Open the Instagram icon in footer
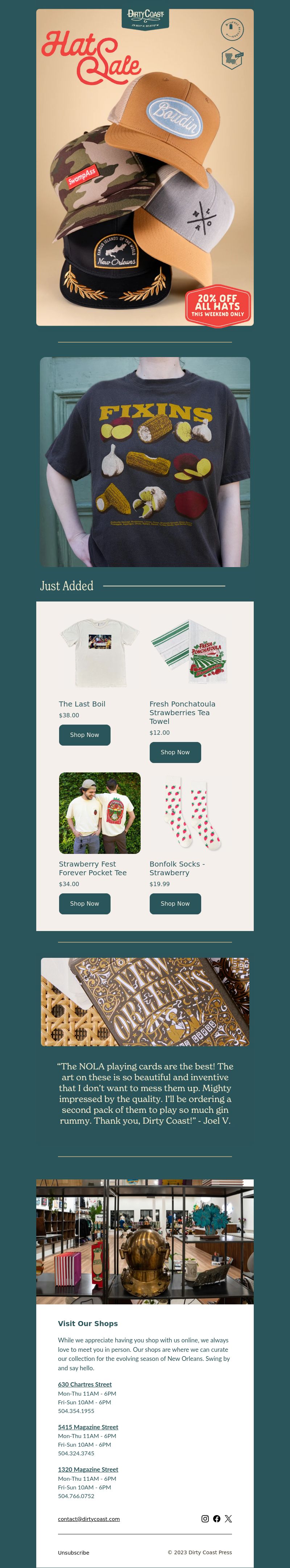The width and height of the screenshot is (290, 1568). tap(205, 1518)
